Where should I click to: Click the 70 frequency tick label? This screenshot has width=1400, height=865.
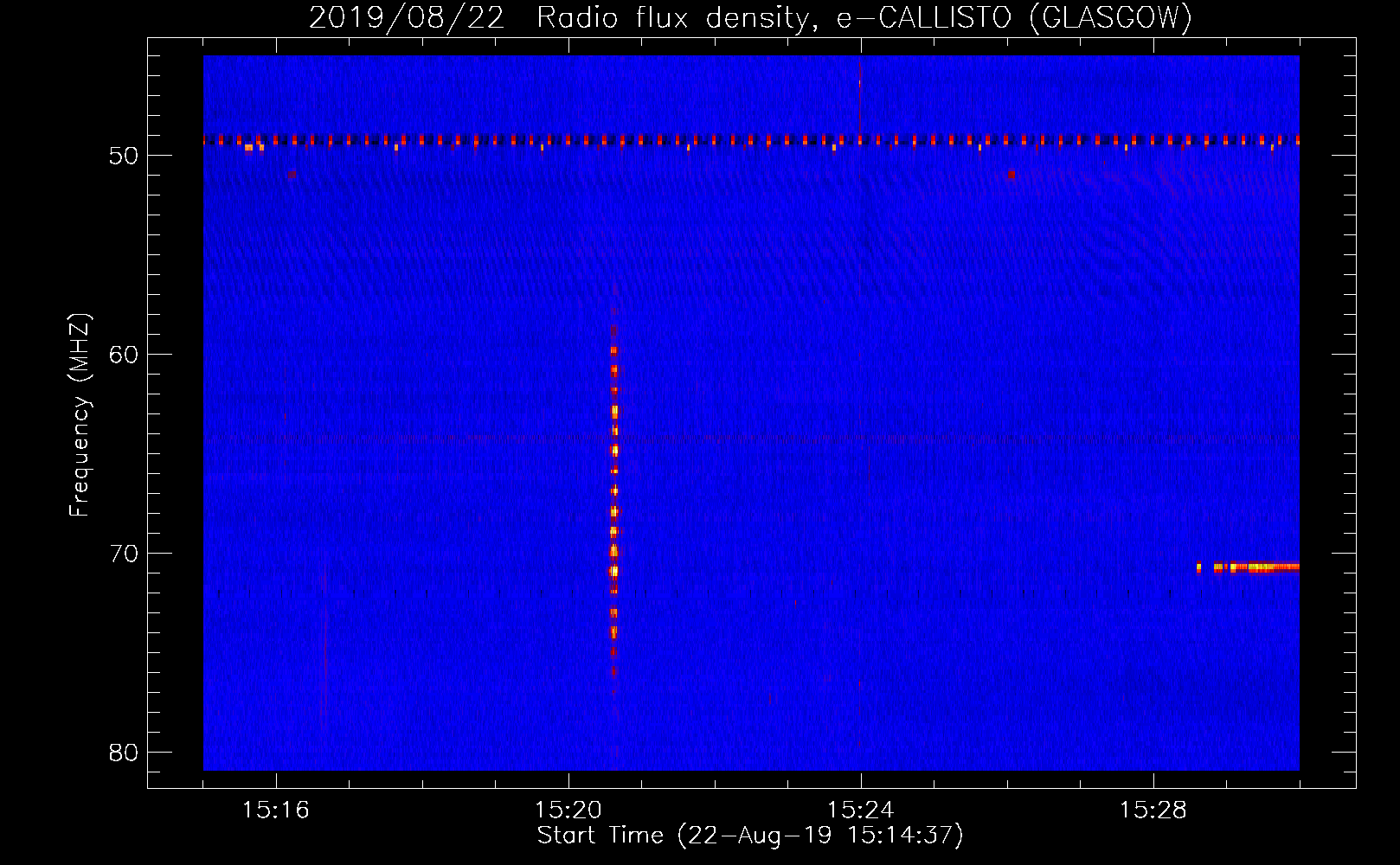tap(124, 554)
